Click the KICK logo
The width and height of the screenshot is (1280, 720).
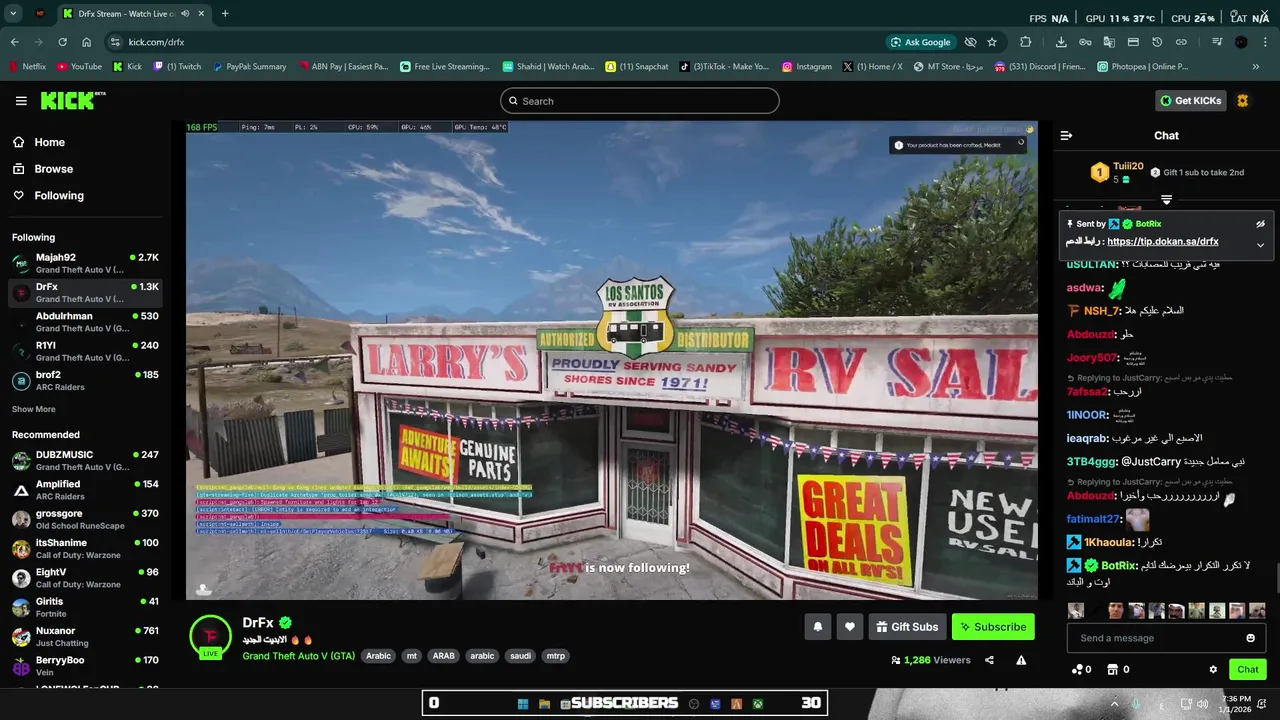coord(73,101)
